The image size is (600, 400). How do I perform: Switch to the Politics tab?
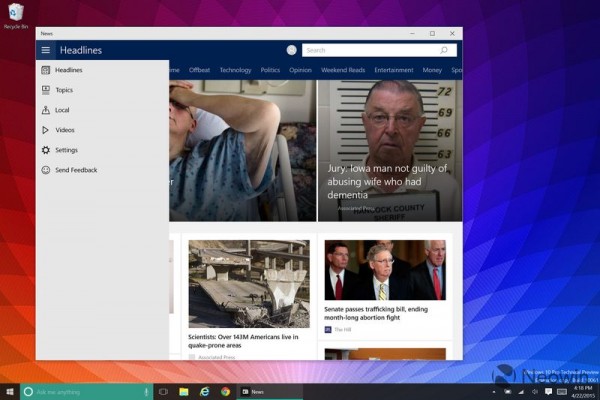[x=270, y=70]
